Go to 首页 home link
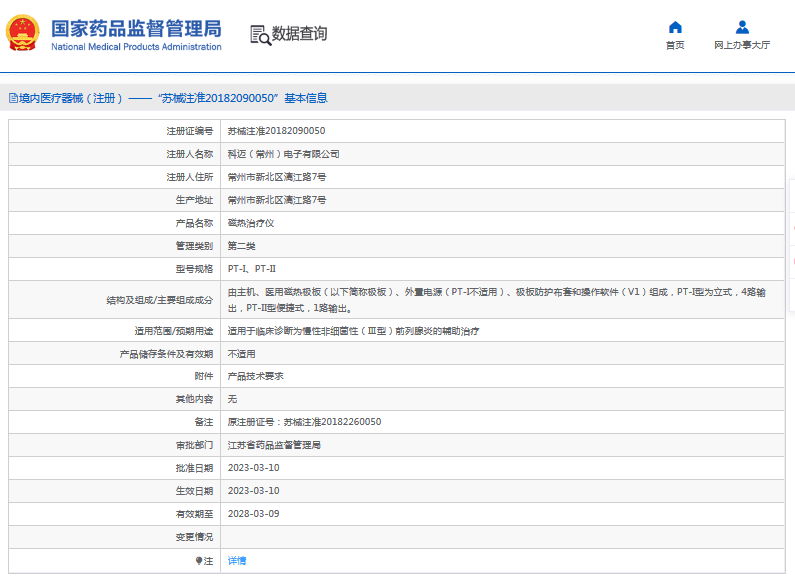This screenshot has height=581, width=795. click(675, 45)
